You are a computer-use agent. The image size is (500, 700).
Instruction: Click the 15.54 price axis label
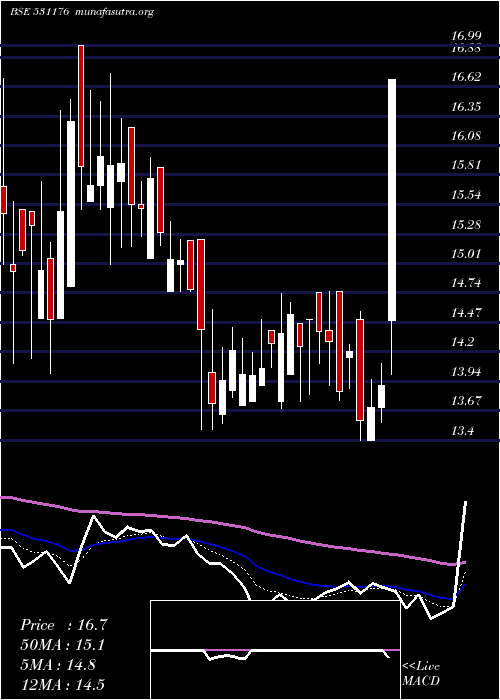466,195
